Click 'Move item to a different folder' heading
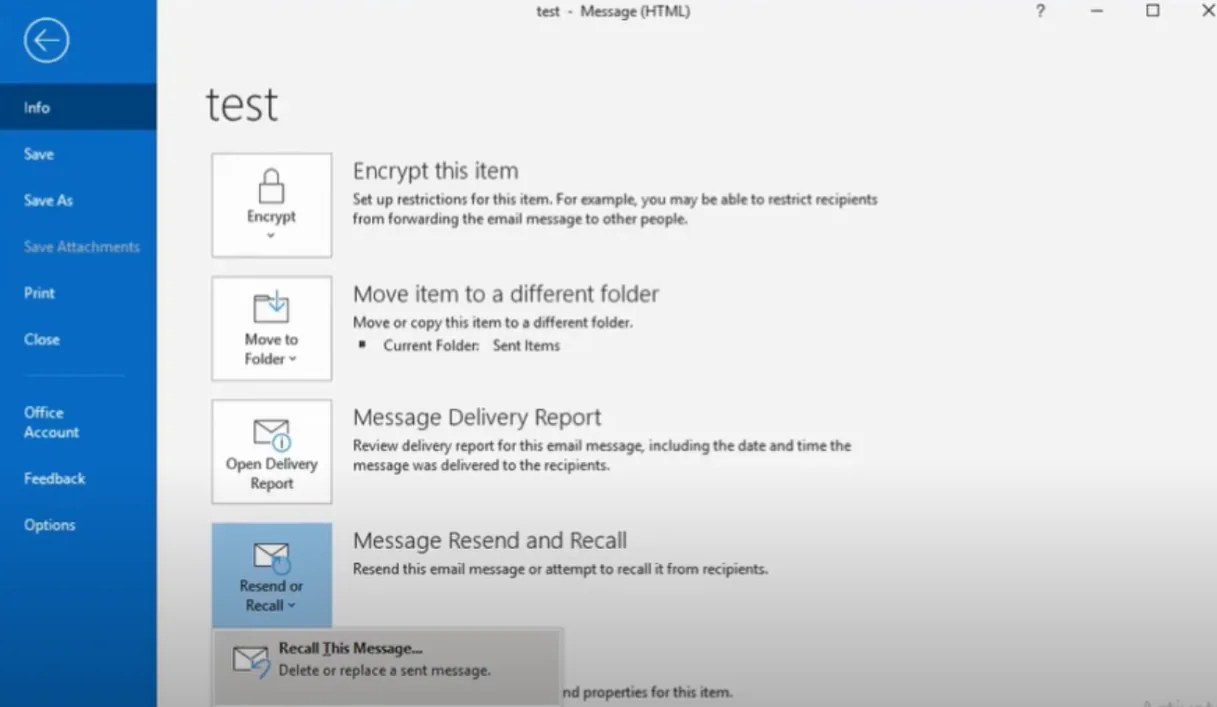 (506, 294)
